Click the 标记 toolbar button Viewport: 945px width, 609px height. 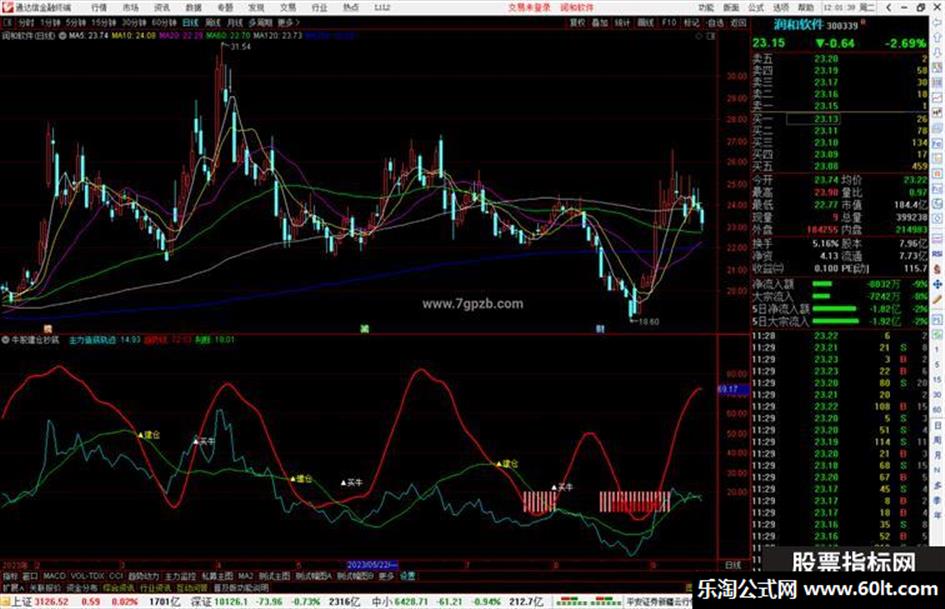(691, 22)
